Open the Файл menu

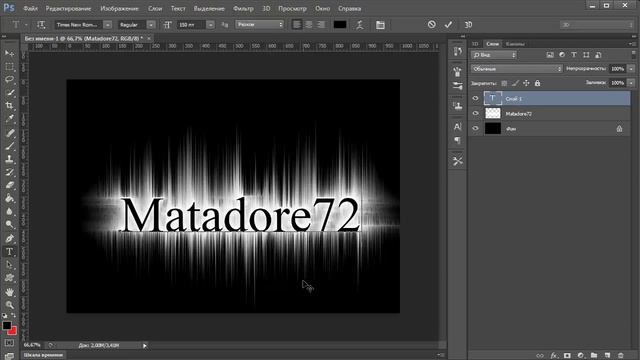click(31, 8)
